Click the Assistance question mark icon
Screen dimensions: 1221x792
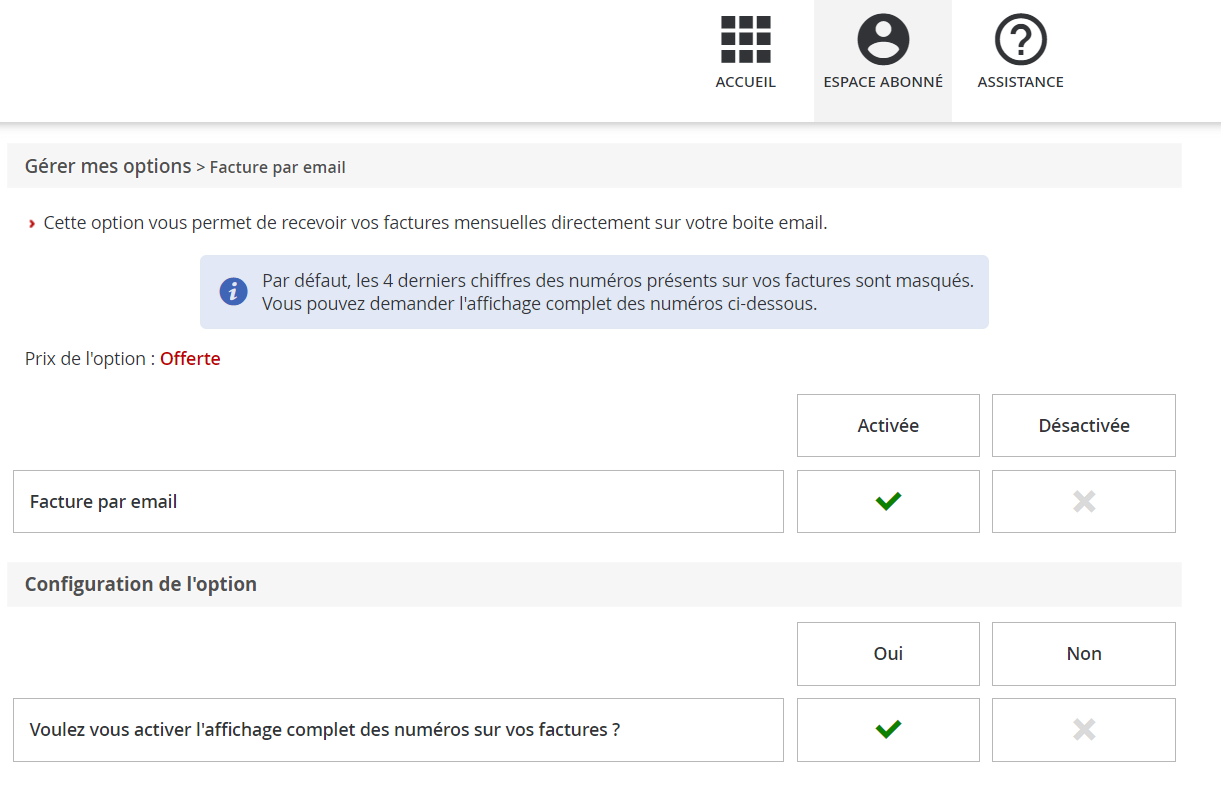tap(1020, 40)
